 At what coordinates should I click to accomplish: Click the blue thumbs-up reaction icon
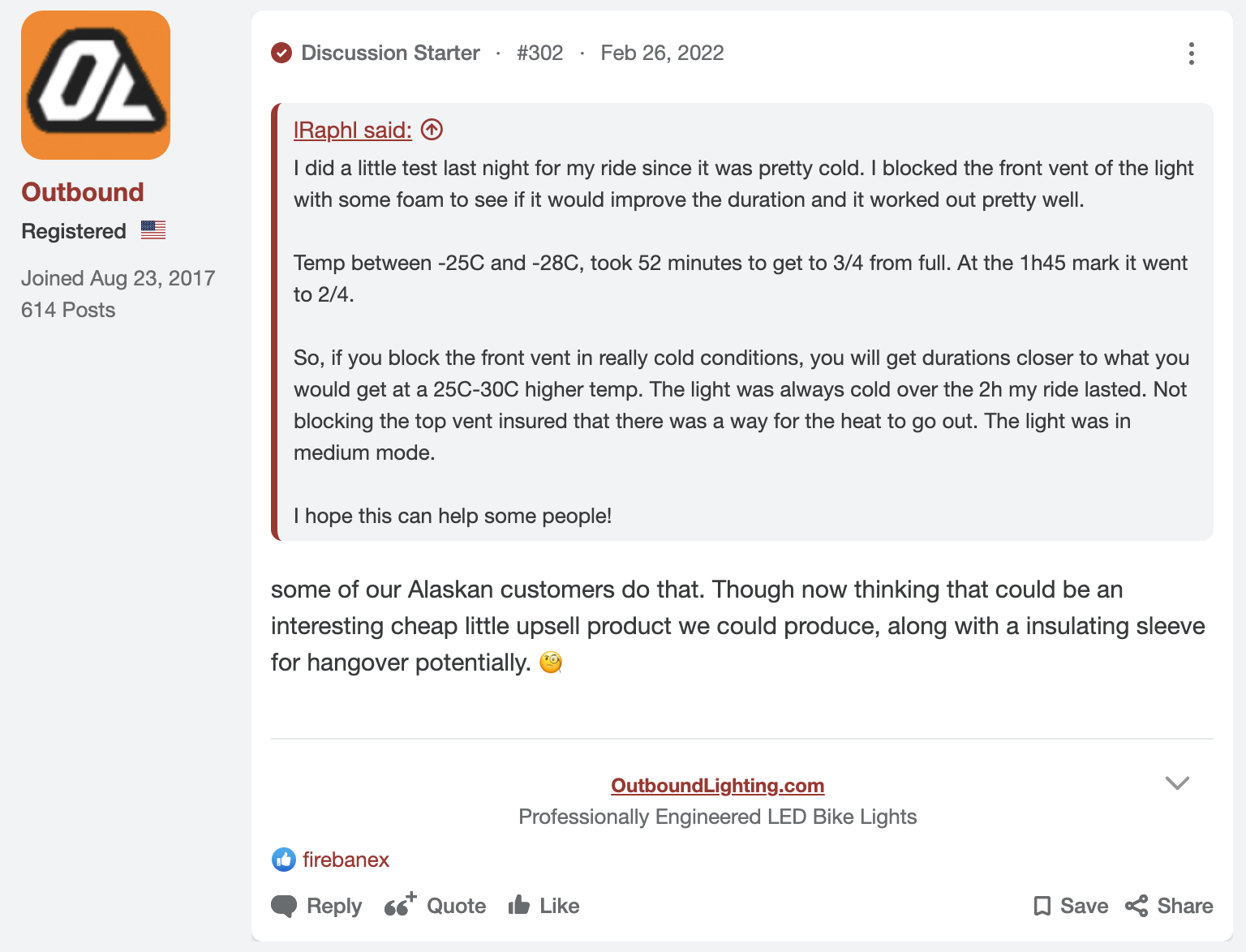pyautogui.click(x=283, y=860)
